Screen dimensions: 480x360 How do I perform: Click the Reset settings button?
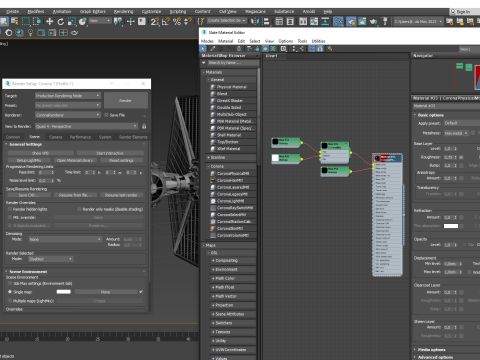(121, 160)
